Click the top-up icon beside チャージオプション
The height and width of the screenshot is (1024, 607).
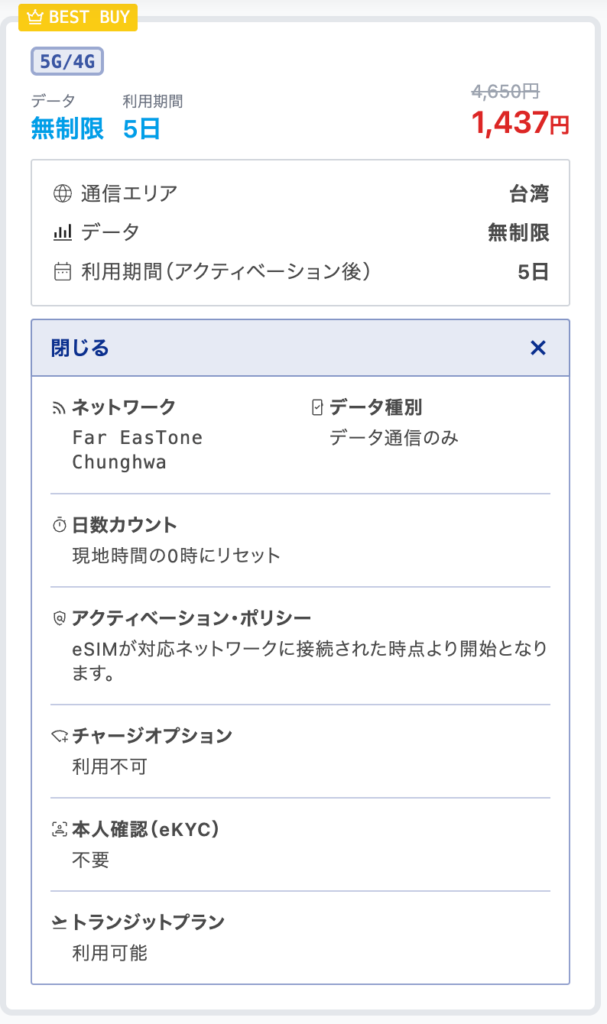click(x=59, y=737)
